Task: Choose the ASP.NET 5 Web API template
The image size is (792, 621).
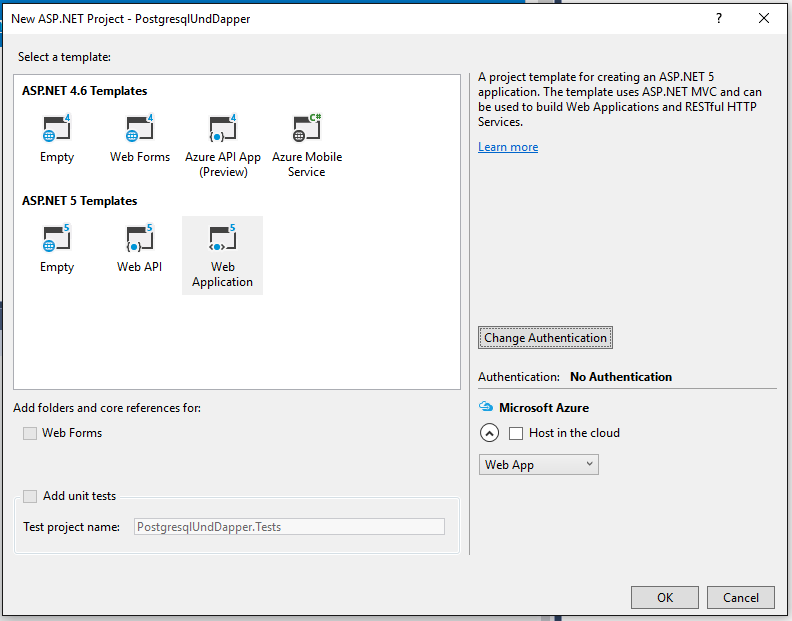Action: [139, 249]
